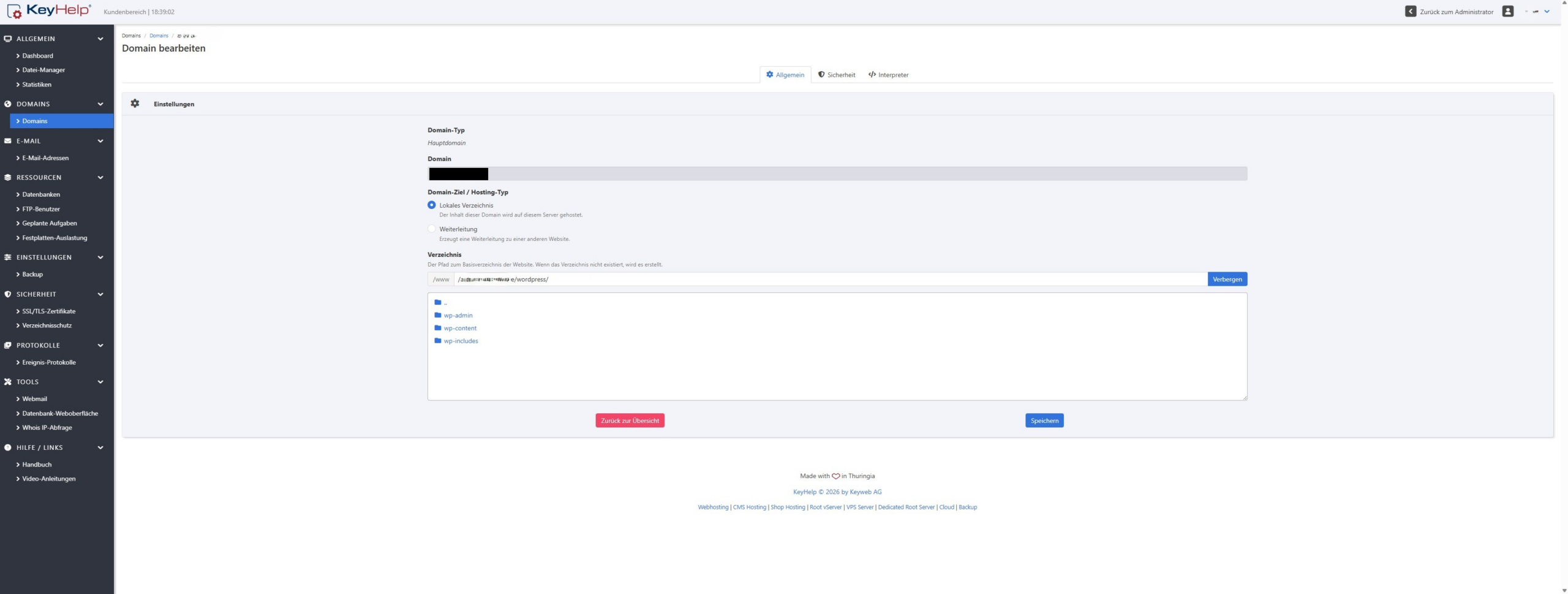Viewport: 1568px width, 594px height.
Task: Switch to the Interpreter tab
Action: tap(888, 75)
